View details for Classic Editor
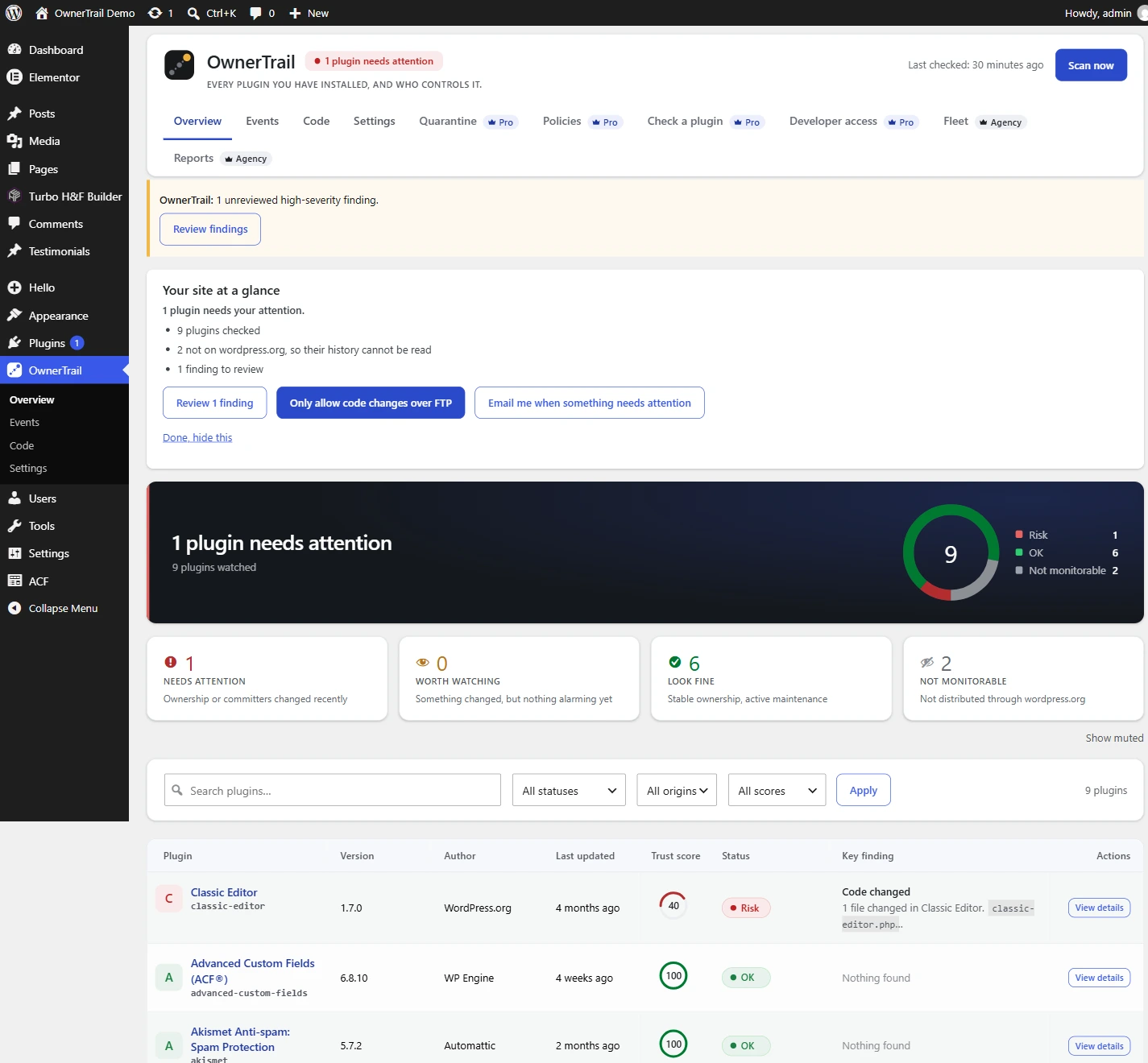Image resolution: width=1148 pixels, height=1063 pixels. [x=1099, y=908]
